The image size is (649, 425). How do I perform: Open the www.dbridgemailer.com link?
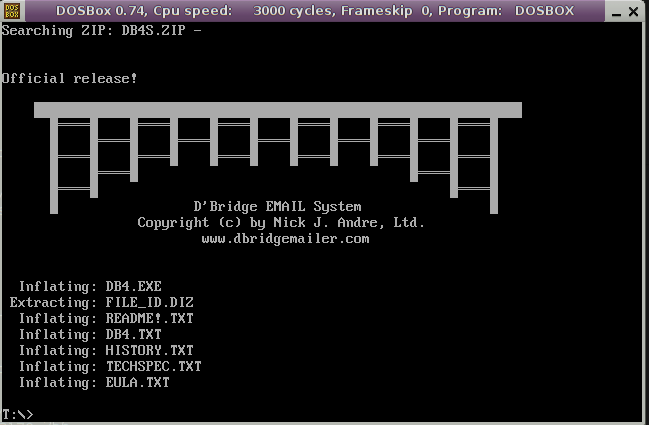tap(285, 239)
